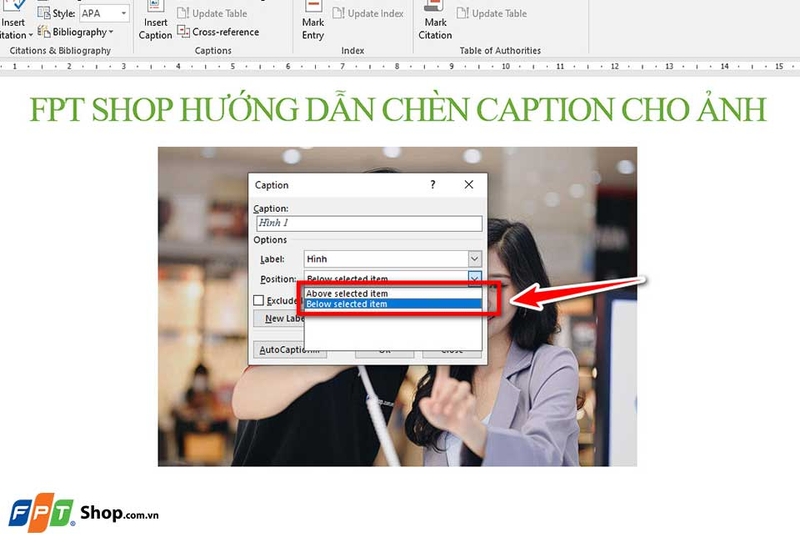Select Above selected item option

coord(393,293)
